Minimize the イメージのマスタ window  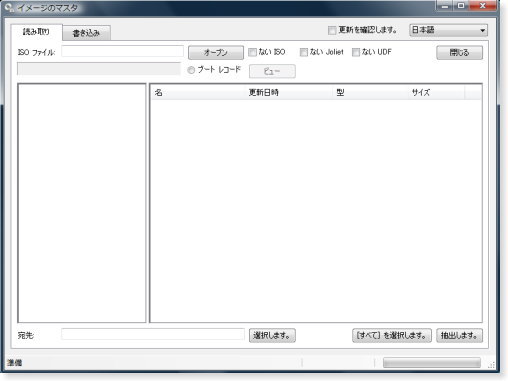[445, 6]
